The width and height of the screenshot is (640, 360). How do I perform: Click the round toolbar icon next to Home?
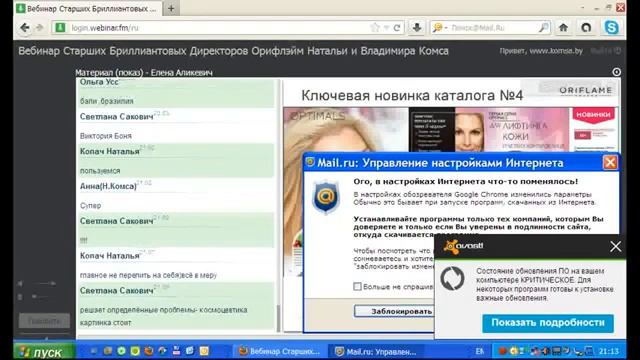click(x=587, y=28)
